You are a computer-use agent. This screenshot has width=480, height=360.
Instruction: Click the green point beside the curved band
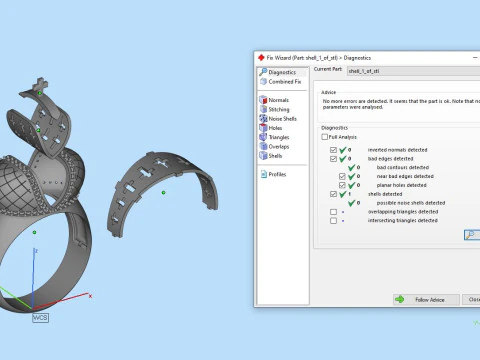click(163, 192)
